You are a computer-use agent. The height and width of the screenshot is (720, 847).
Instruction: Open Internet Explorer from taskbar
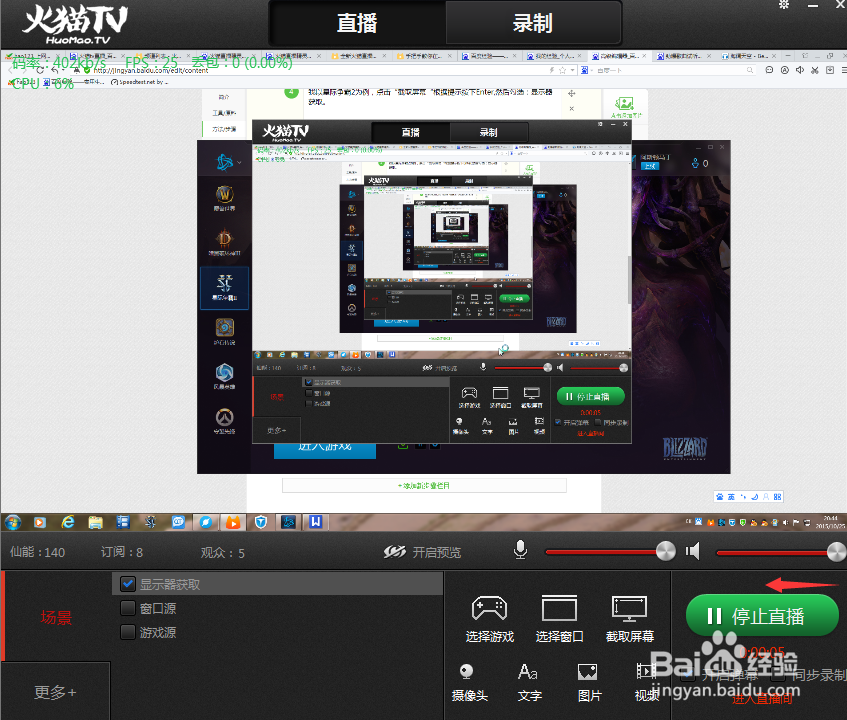pyautogui.click(x=68, y=522)
